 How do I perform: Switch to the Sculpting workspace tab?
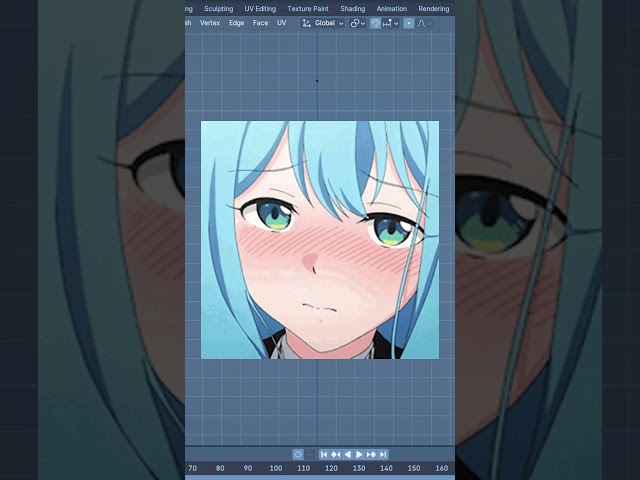point(218,9)
